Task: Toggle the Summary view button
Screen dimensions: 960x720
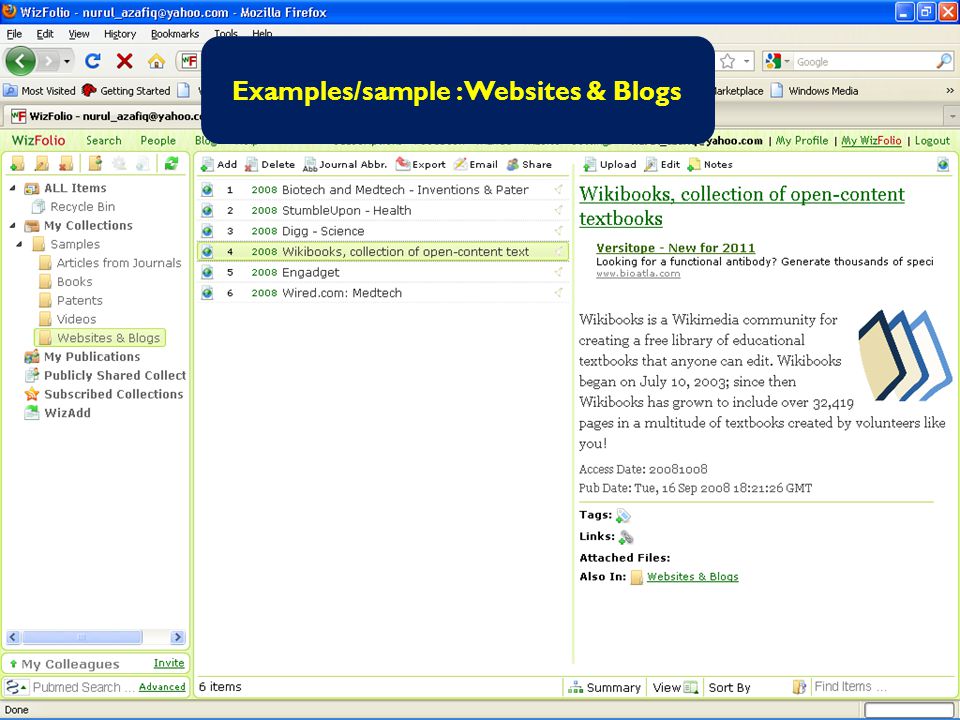Action: point(604,688)
